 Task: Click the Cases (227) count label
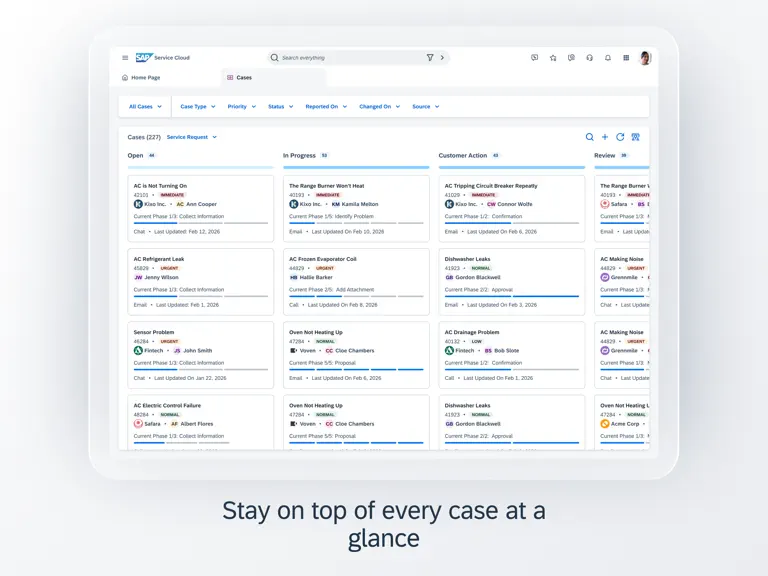(x=144, y=137)
